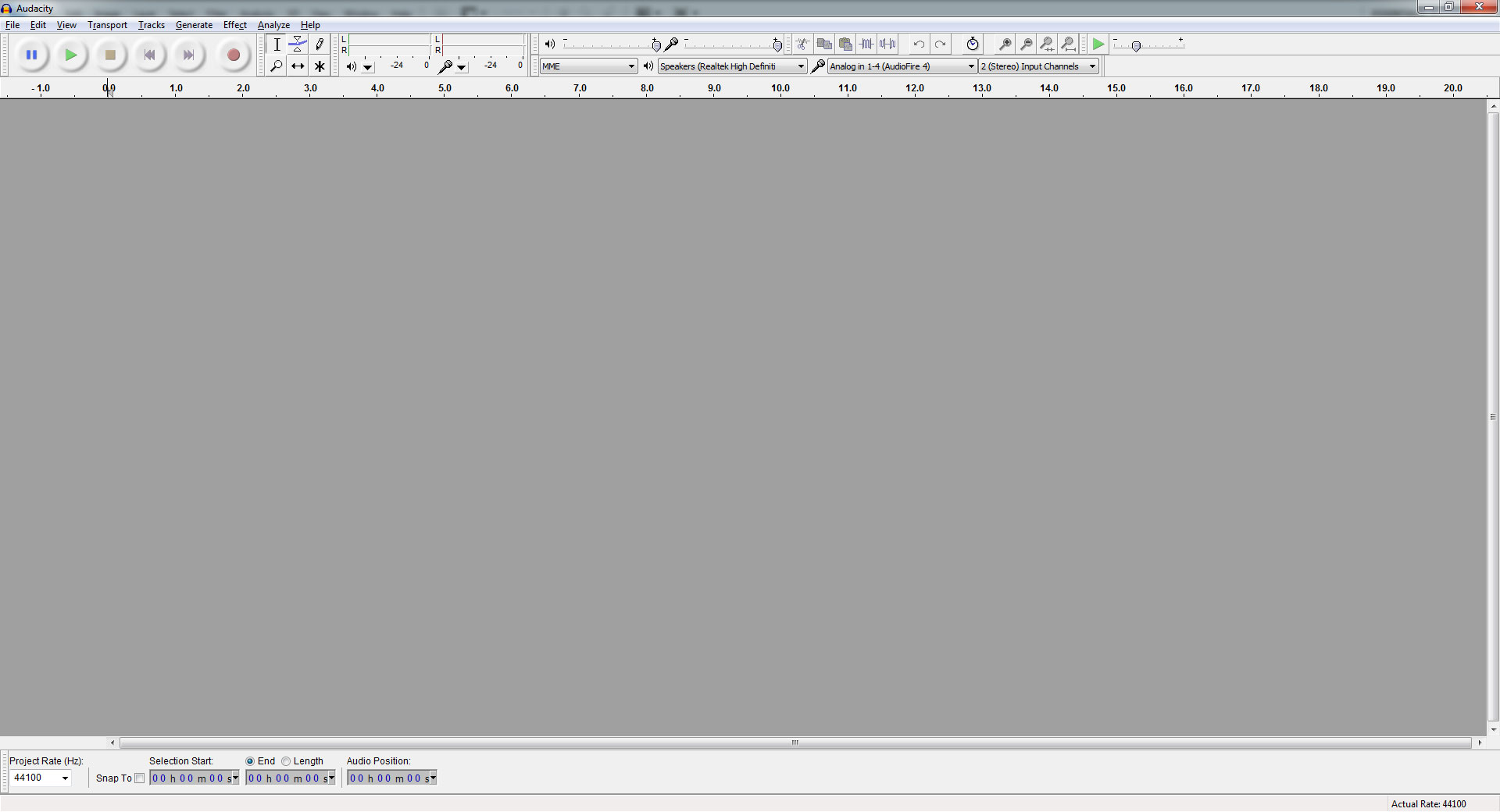Click the Cut scissors icon
Screen dimensions: 1500x812
pyautogui.click(x=803, y=45)
